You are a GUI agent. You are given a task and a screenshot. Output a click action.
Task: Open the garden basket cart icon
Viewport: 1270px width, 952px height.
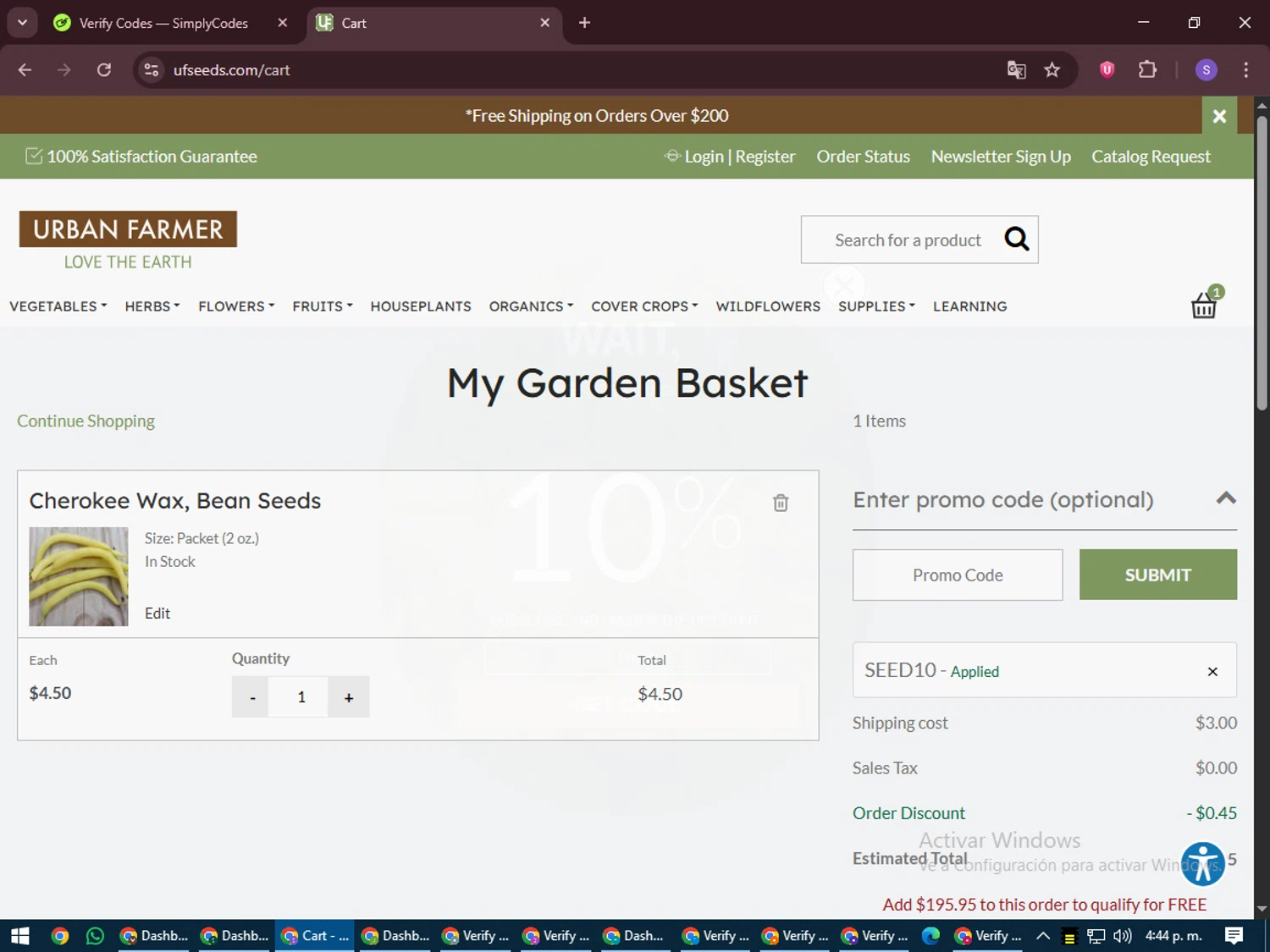[x=1204, y=304]
